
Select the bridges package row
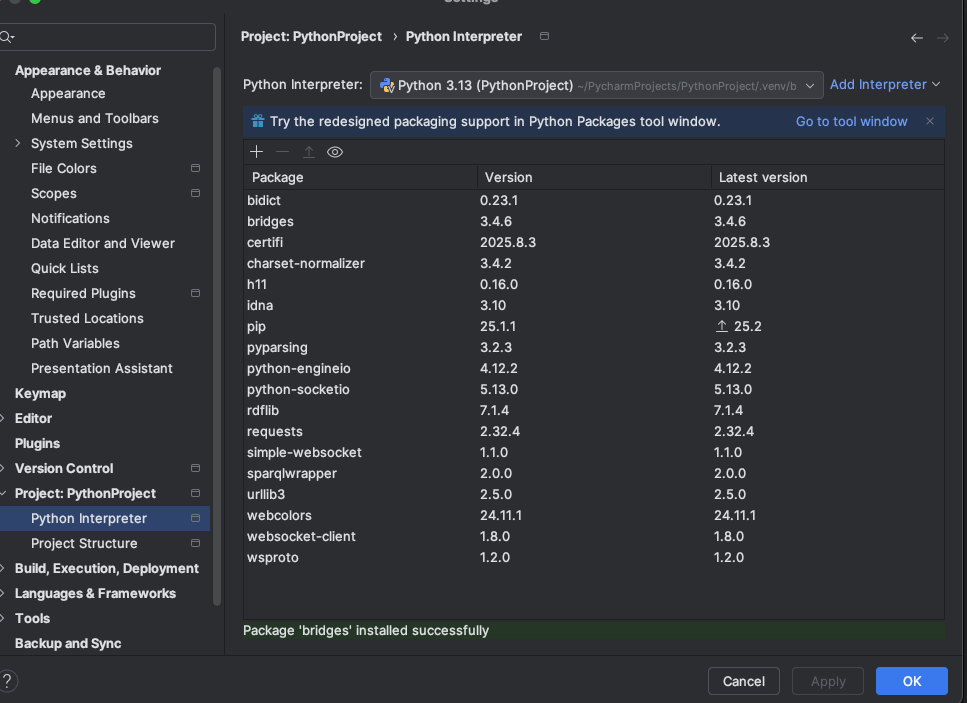pos(594,221)
